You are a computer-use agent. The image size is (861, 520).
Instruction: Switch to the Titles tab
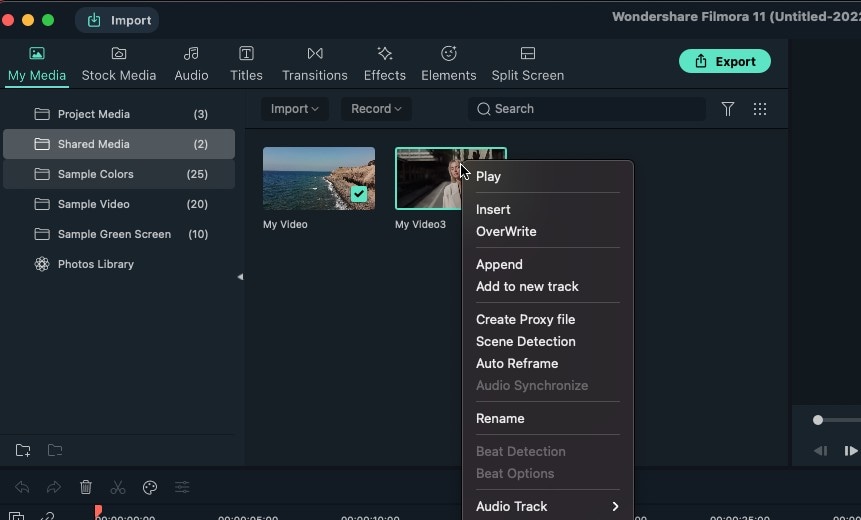click(246, 64)
